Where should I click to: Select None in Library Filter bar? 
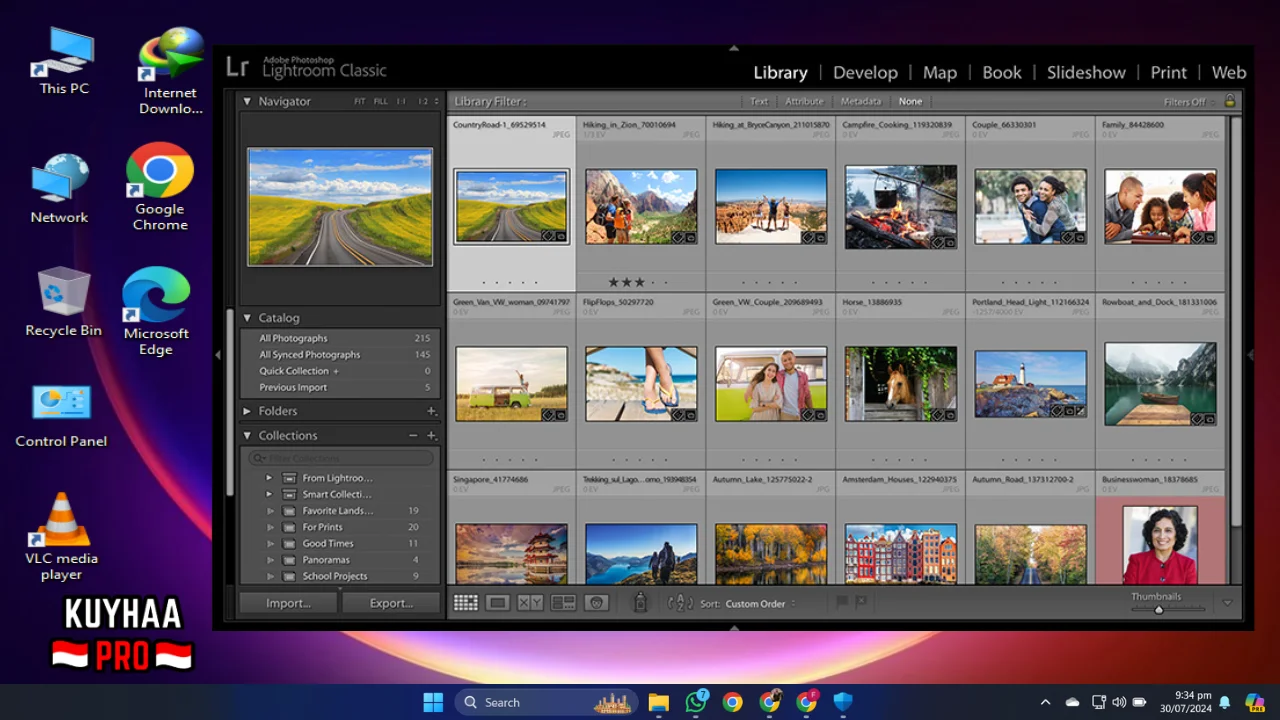click(x=910, y=101)
